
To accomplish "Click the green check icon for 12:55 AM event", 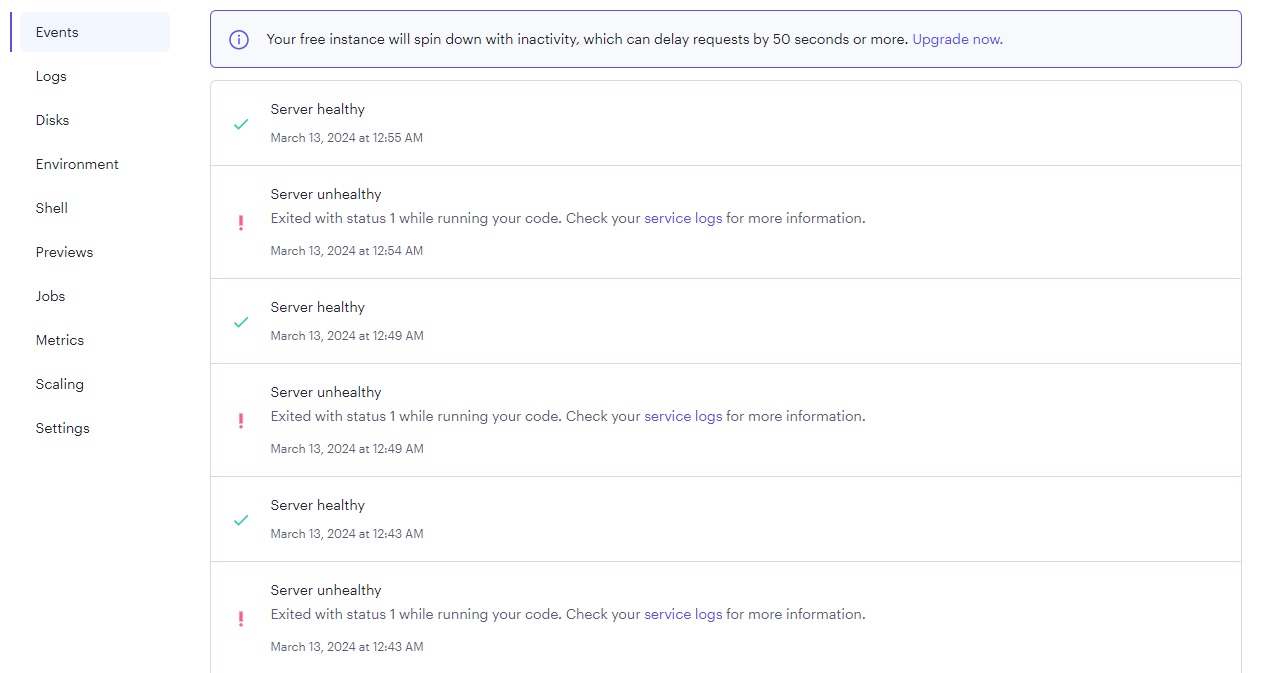I will (241, 124).
